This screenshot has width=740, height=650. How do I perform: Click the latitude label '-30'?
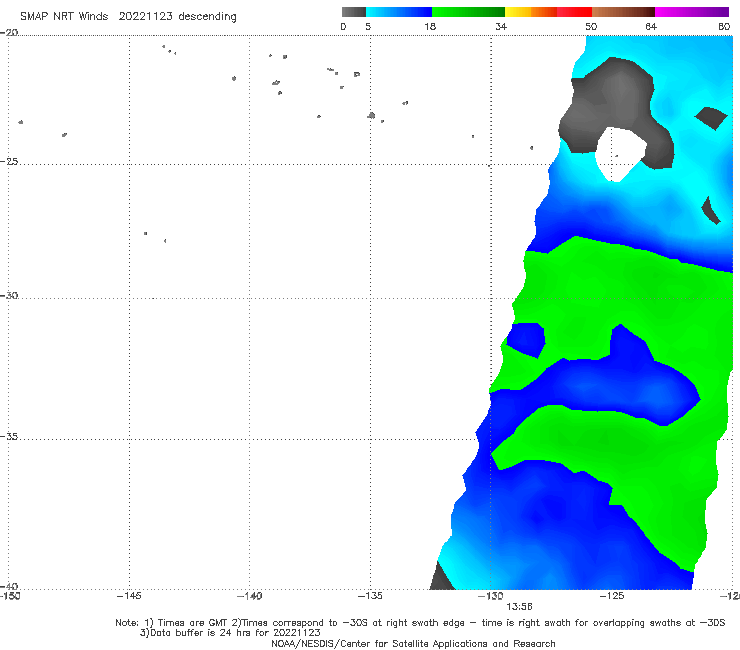pos(9,295)
